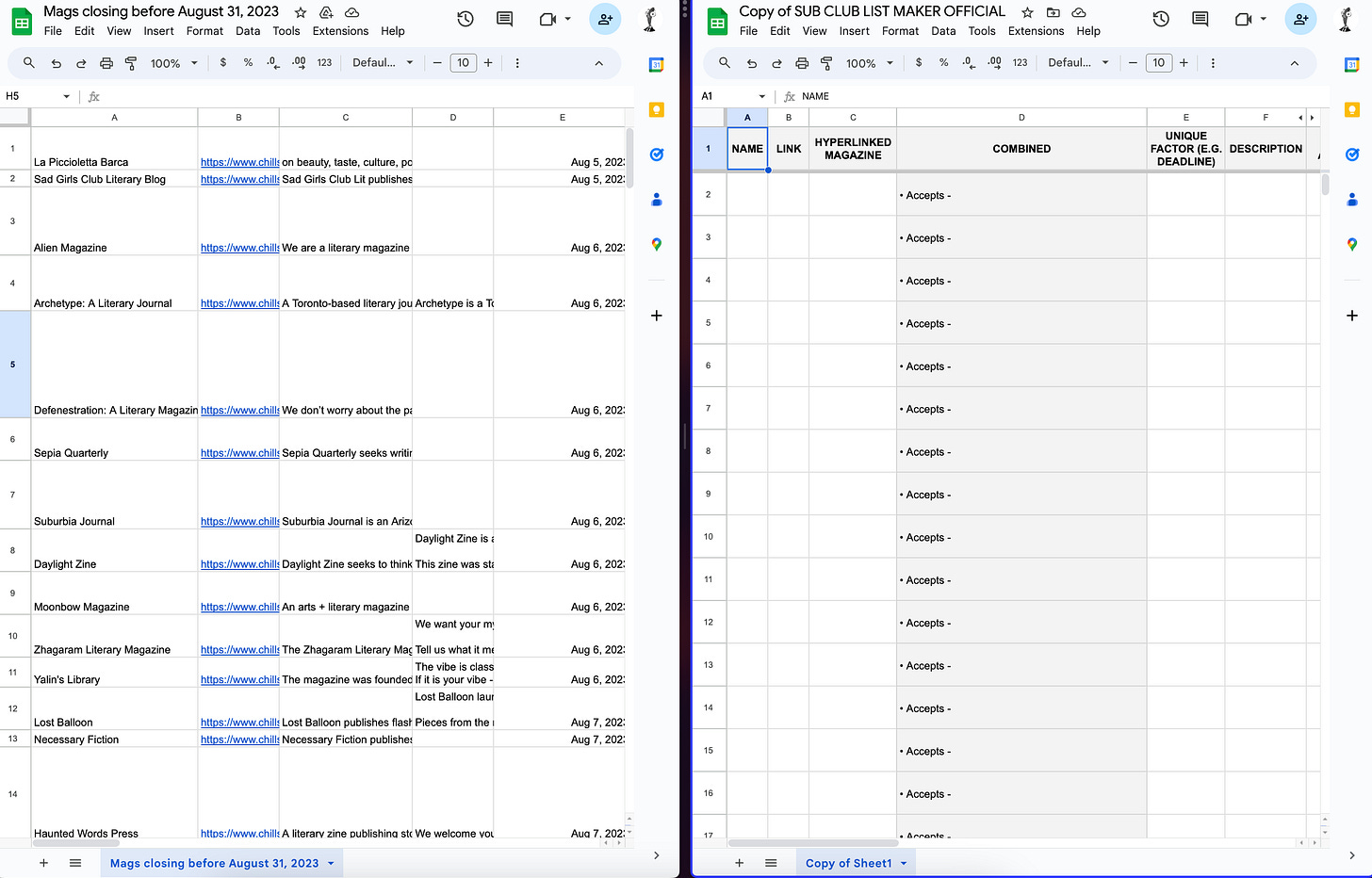Select the COMBINED header cell
The width and height of the screenshot is (1372, 878).
pos(1021,149)
